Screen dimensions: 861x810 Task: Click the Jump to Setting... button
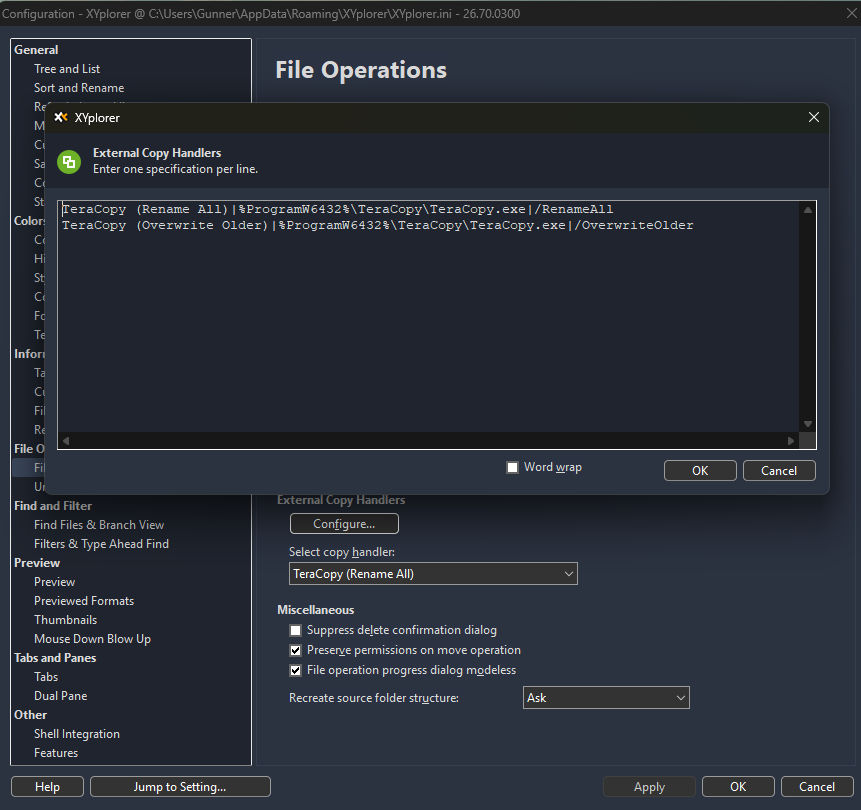[180, 787]
